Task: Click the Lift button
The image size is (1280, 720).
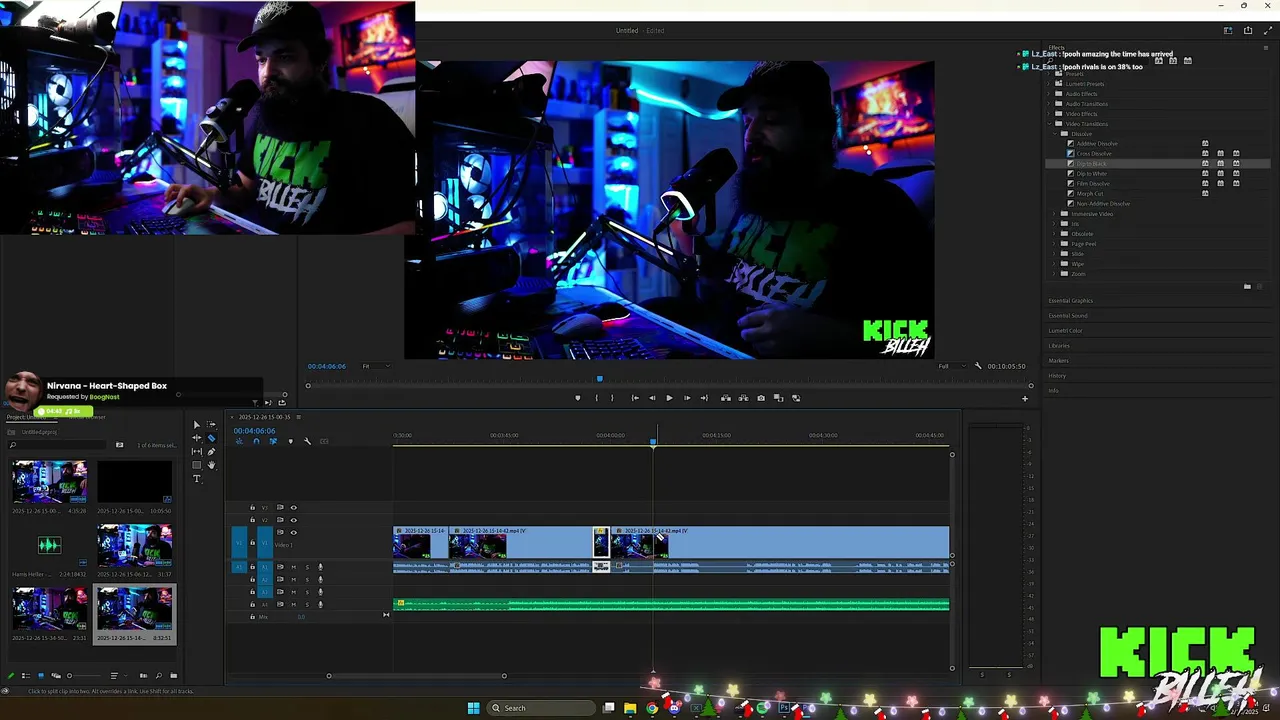Action: click(x=726, y=398)
